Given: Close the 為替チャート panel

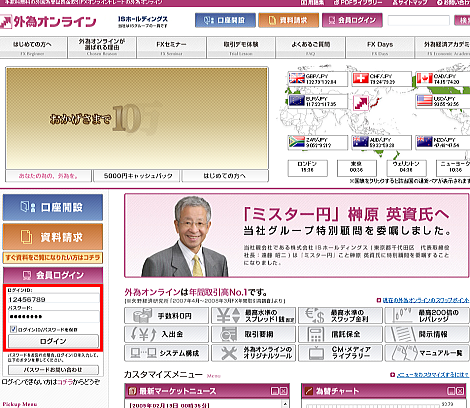Looking at the screenshot, I should [460, 391].
